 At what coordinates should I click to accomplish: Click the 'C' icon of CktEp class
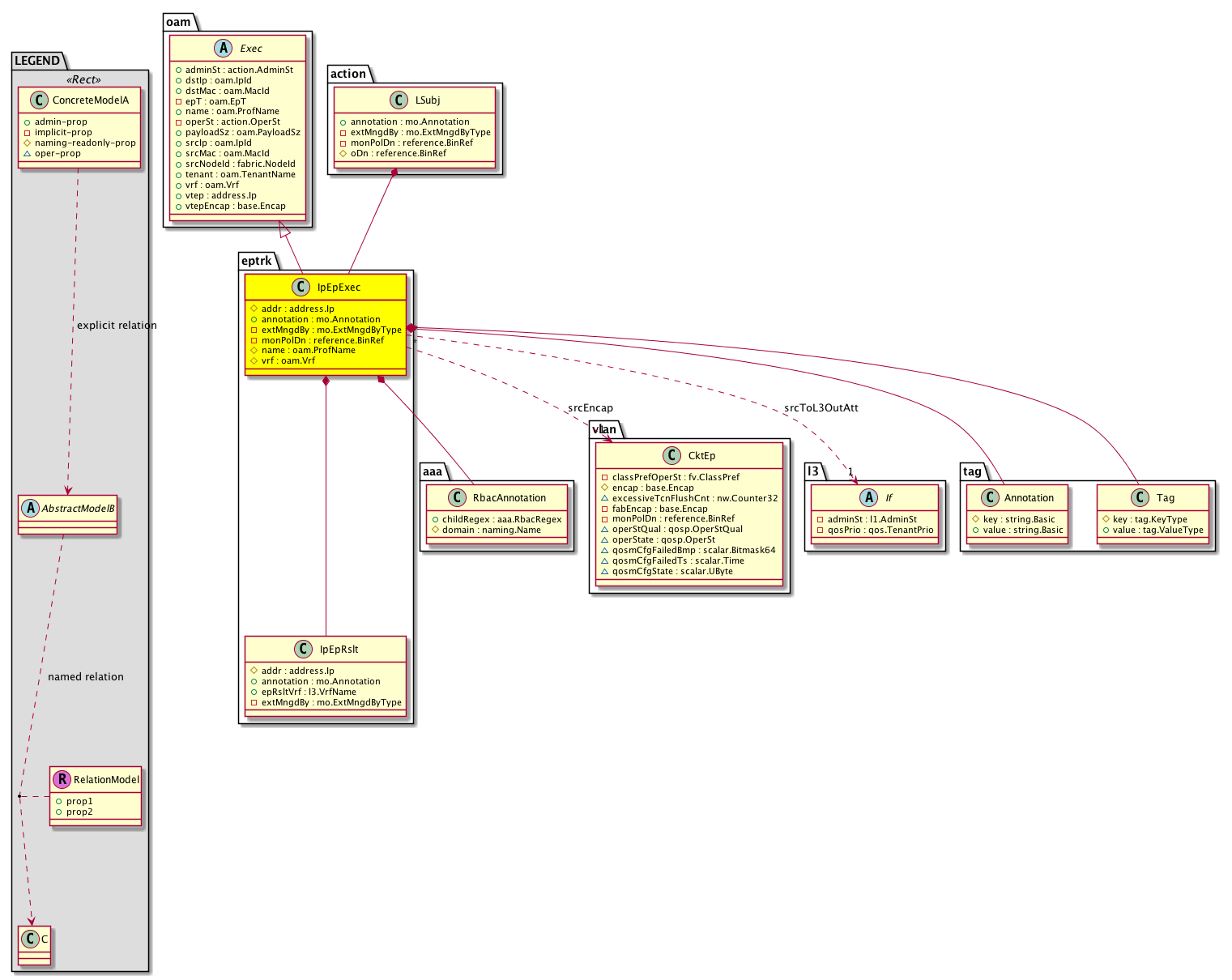click(671, 455)
